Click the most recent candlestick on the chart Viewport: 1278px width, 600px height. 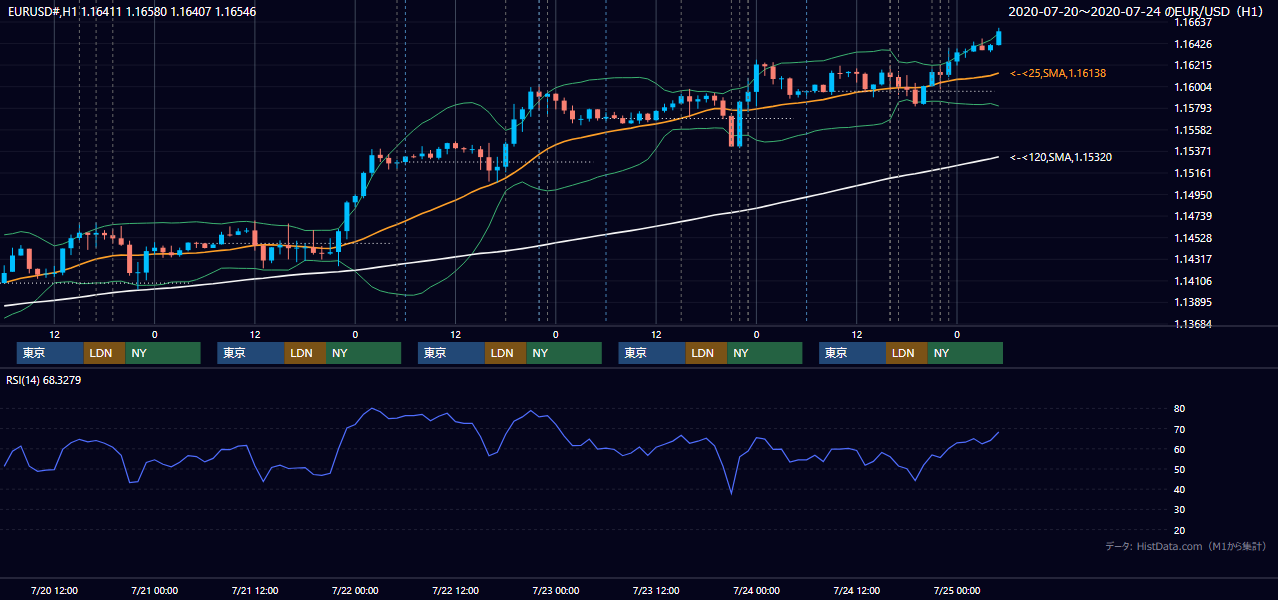(999, 37)
